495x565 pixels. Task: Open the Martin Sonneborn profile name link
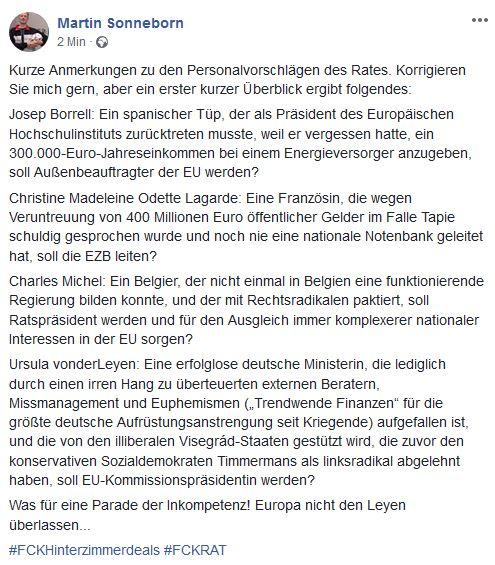click(120, 23)
